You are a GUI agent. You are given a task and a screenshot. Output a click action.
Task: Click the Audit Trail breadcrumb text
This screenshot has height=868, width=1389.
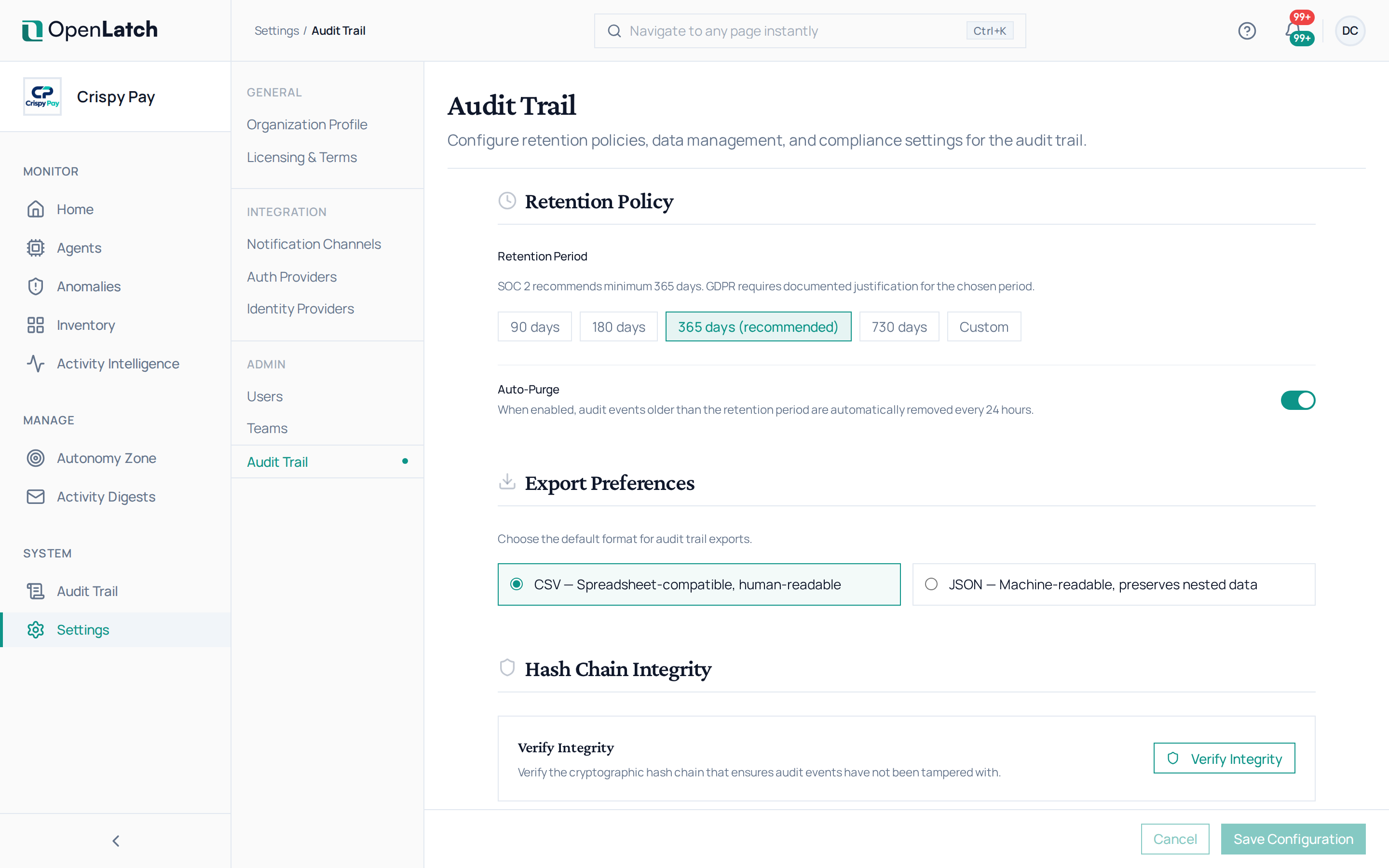pyautogui.click(x=338, y=31)
